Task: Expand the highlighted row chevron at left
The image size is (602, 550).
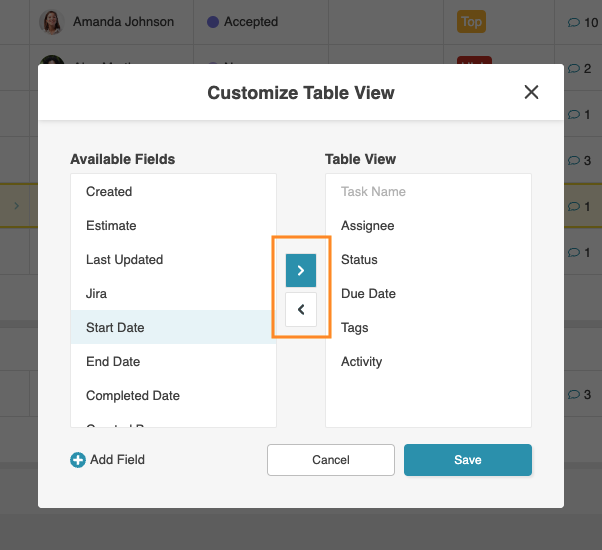Action: (15, 206)
